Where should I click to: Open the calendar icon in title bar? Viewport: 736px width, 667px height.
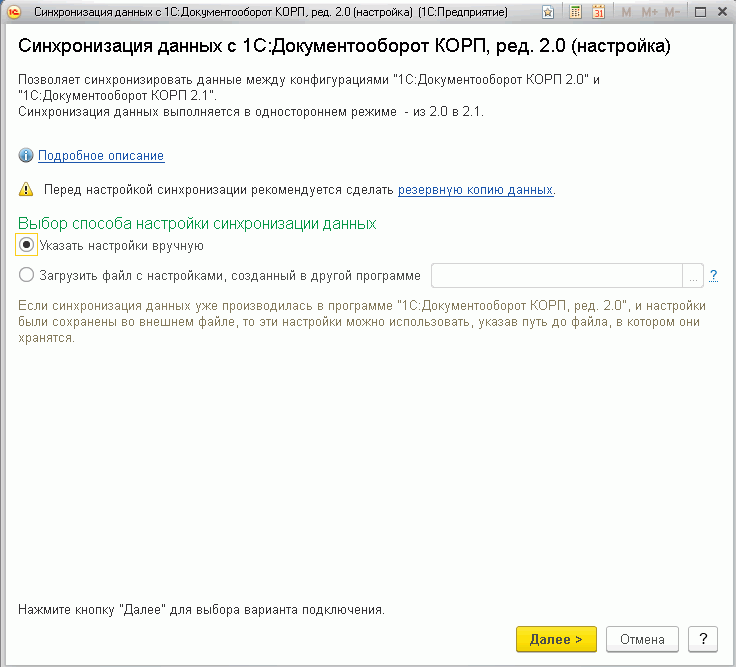(x=598, y=12)
